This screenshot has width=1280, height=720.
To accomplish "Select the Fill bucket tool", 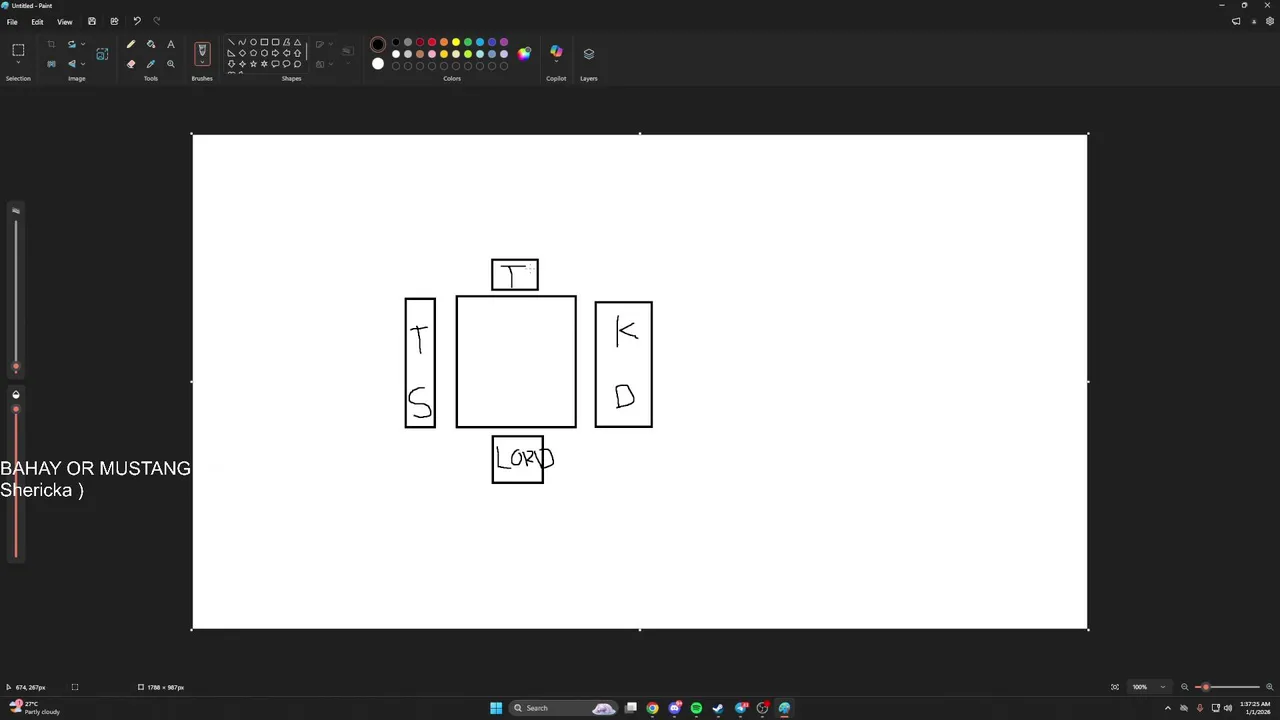I will coord(151,44).
